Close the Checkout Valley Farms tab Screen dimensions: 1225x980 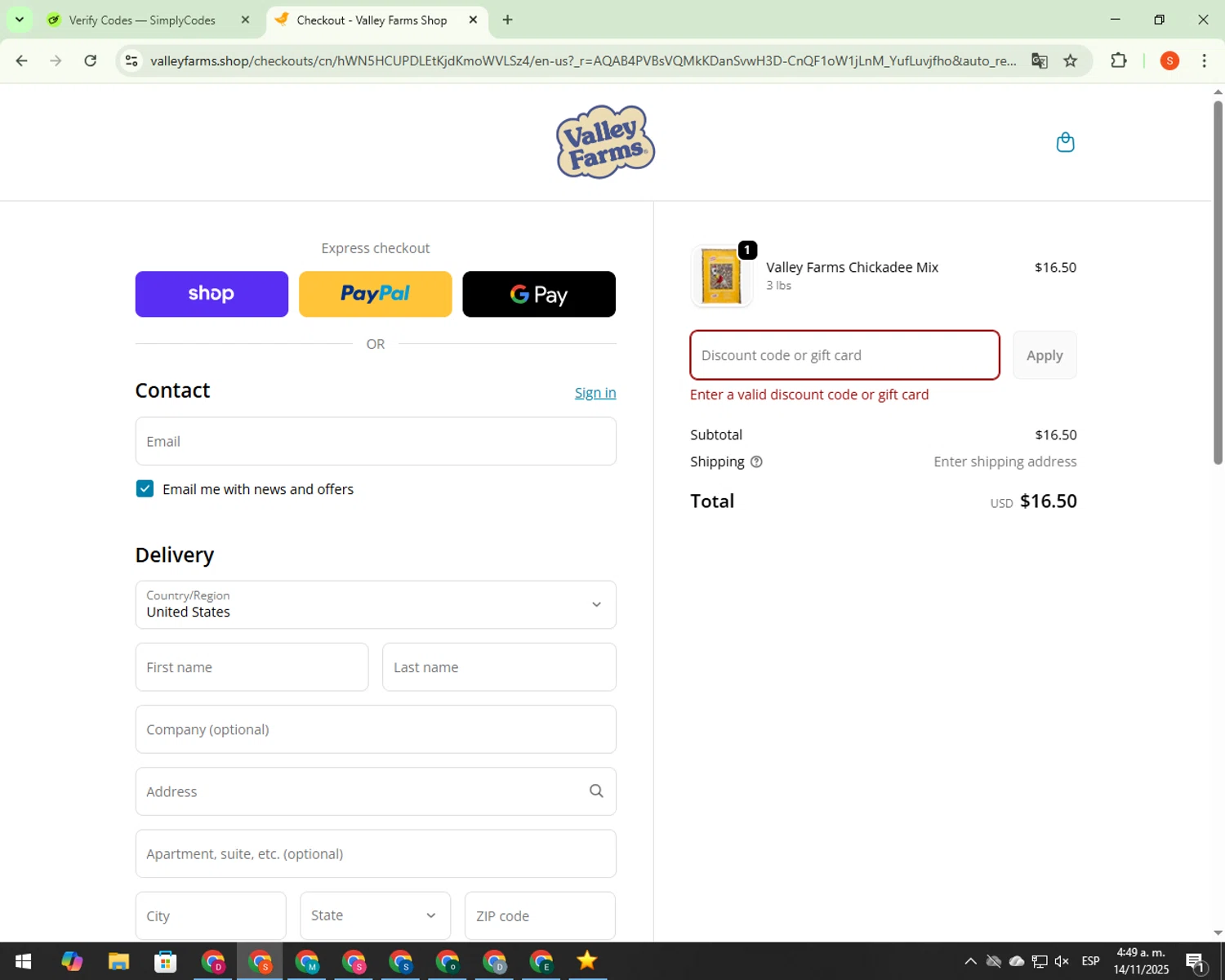[473, 20]
